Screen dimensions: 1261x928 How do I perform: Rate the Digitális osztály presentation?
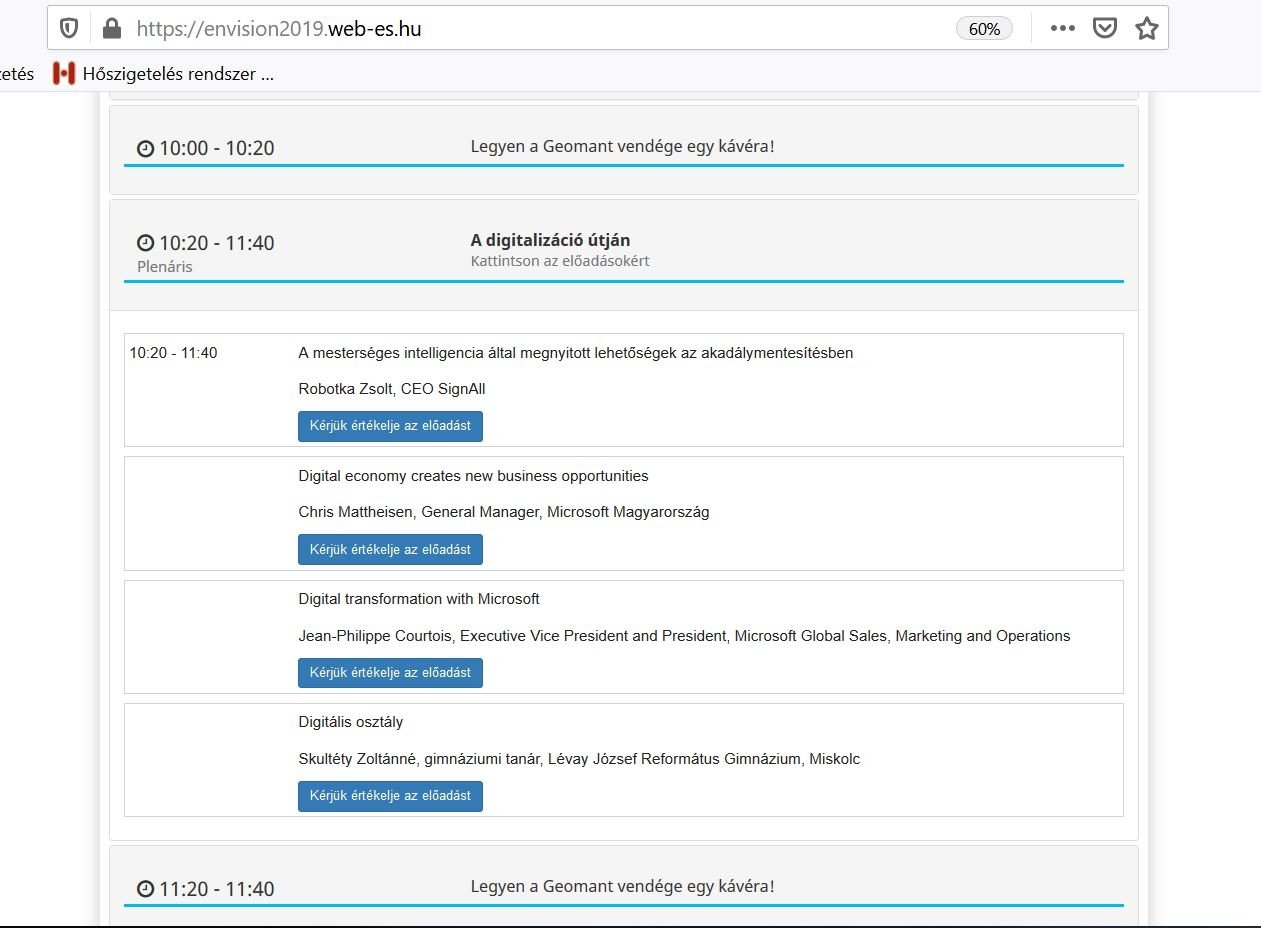390,796
